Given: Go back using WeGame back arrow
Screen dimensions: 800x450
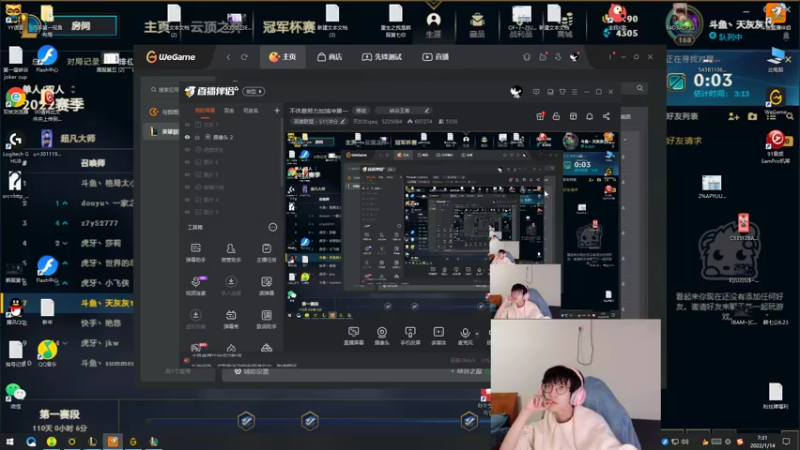Looking at the screenshot, I should [x=228, y=57].
